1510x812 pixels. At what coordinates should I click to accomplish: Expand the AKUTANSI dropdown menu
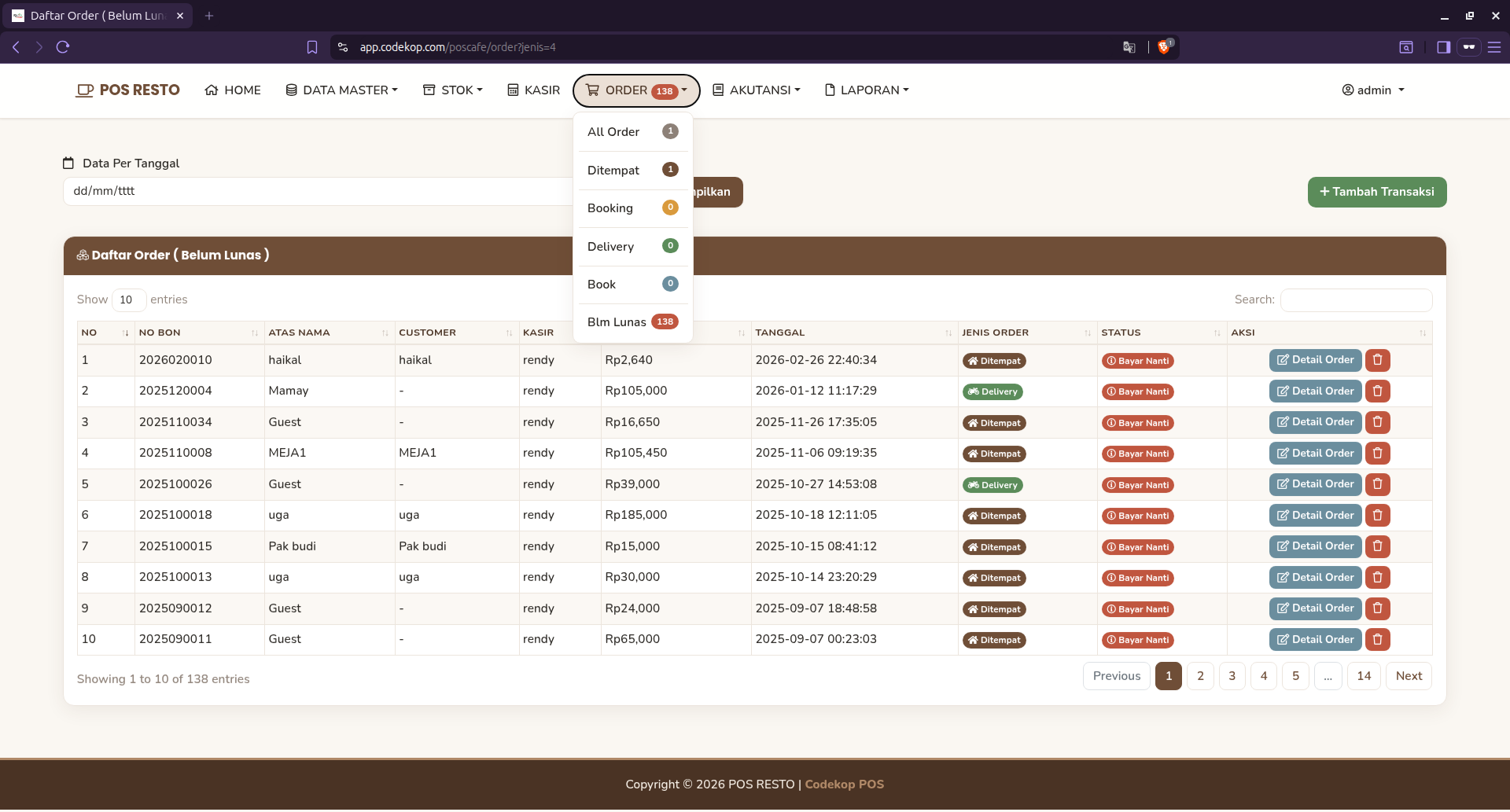pyautogui.click(x=756, y=90)
